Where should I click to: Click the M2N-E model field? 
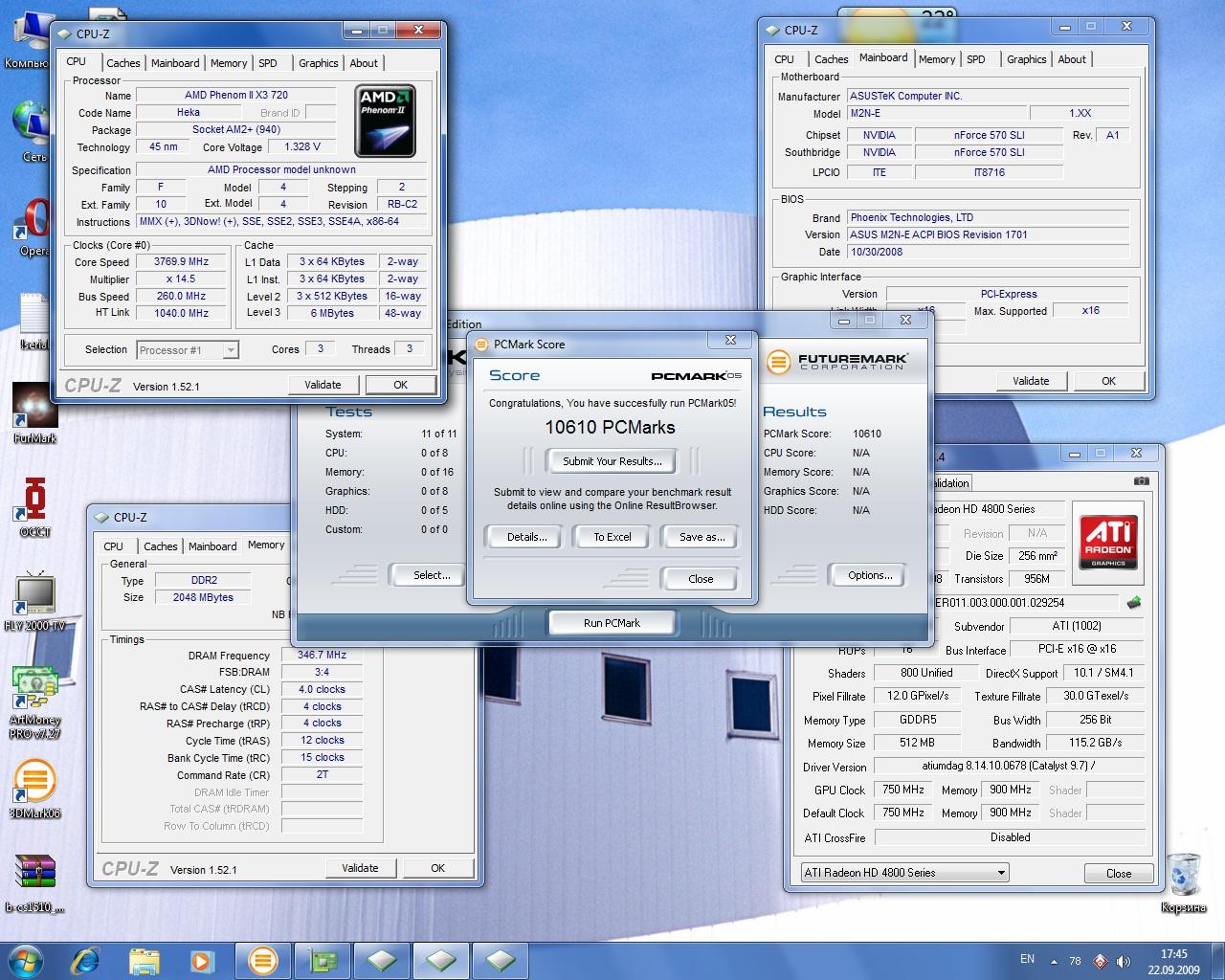(x=936, y=113)
